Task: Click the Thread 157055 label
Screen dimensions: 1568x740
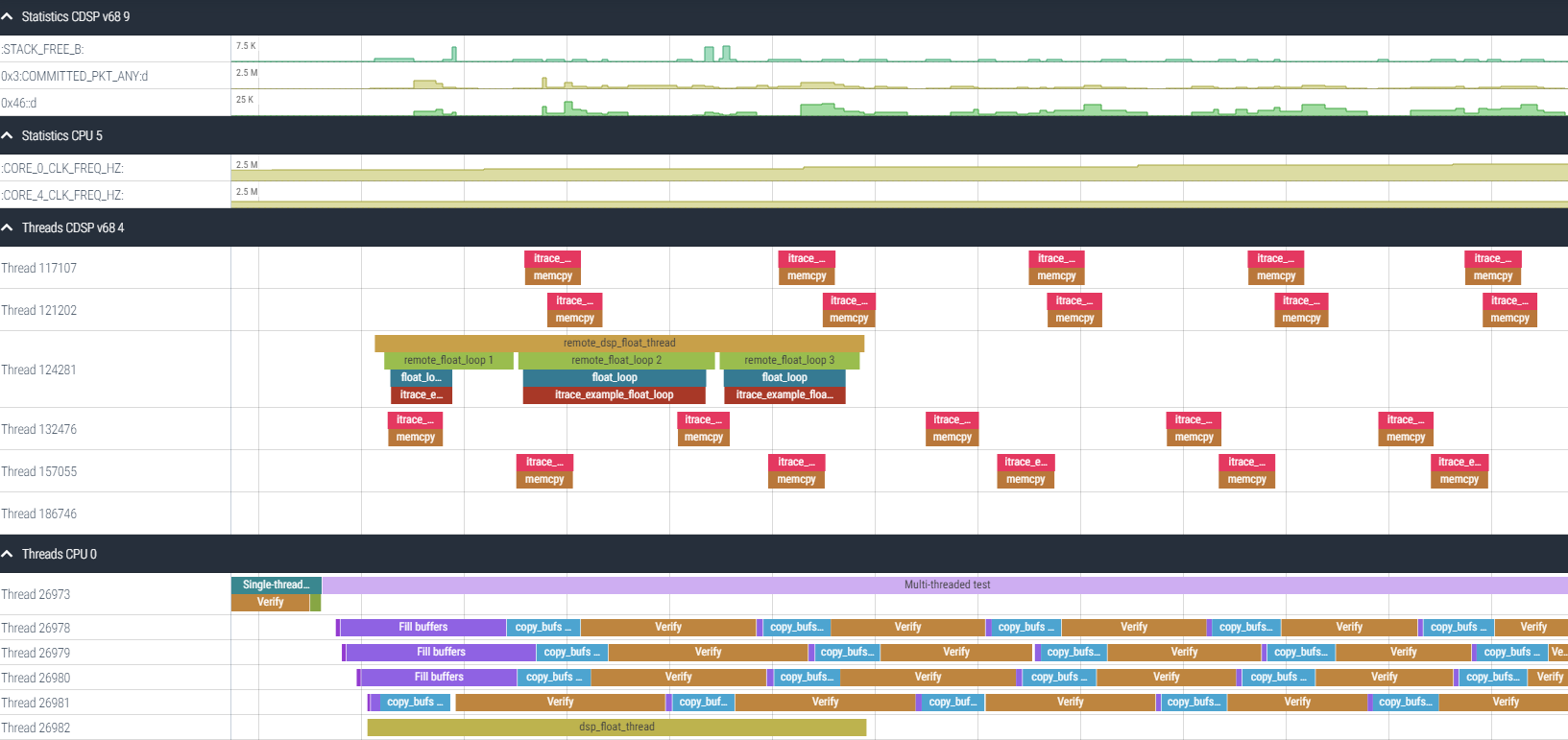Action: tap(38, 471)
